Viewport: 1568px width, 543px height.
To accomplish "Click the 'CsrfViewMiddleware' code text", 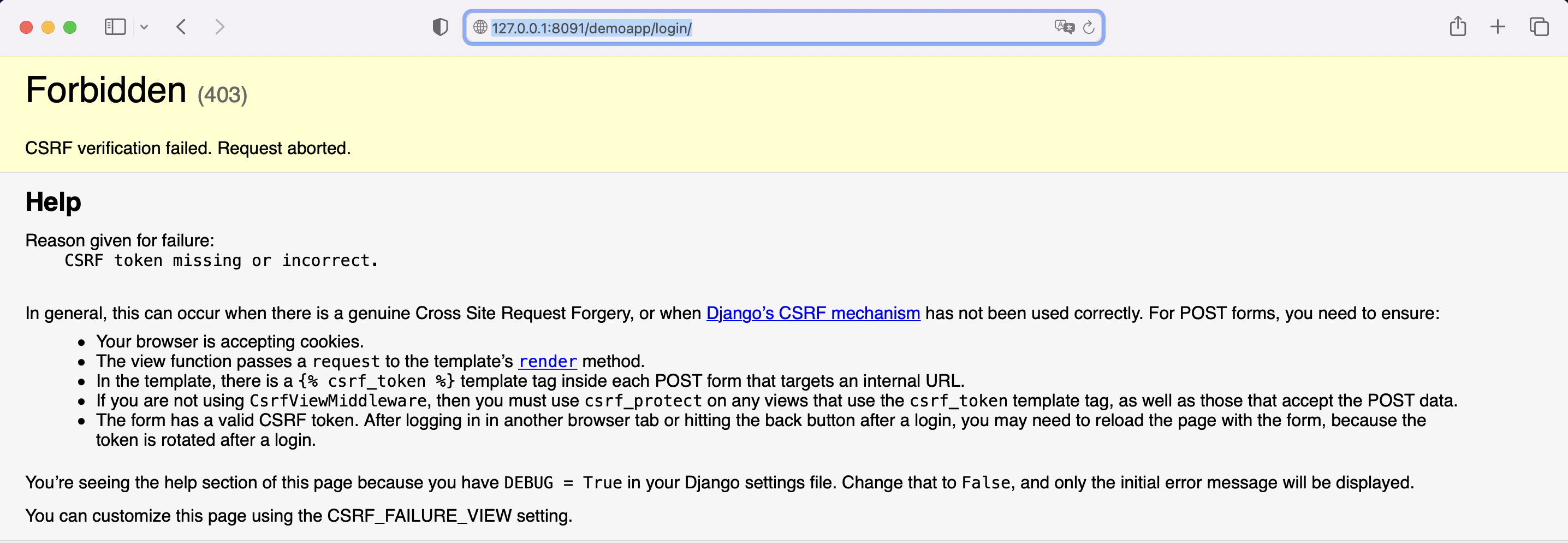I will pos(338,400).
